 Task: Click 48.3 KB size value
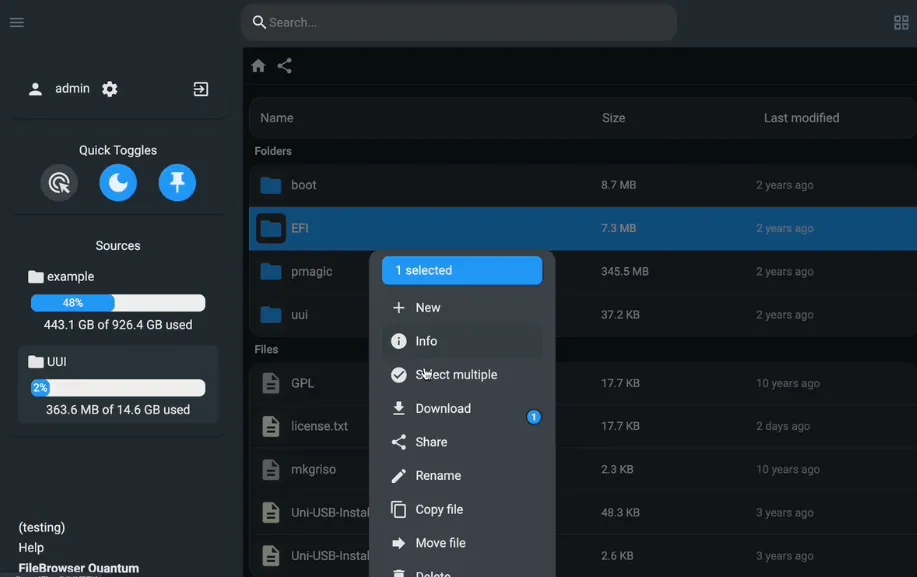[620, 513]
